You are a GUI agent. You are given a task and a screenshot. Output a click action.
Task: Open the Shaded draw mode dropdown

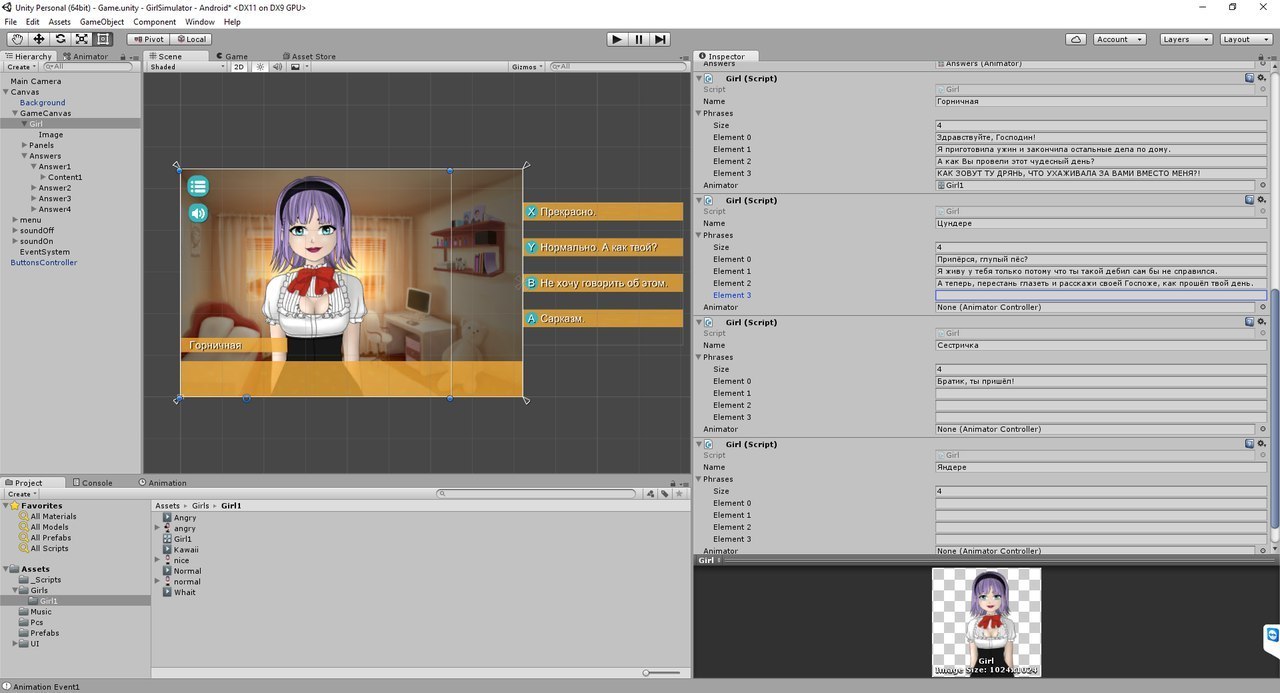(187, 67)
